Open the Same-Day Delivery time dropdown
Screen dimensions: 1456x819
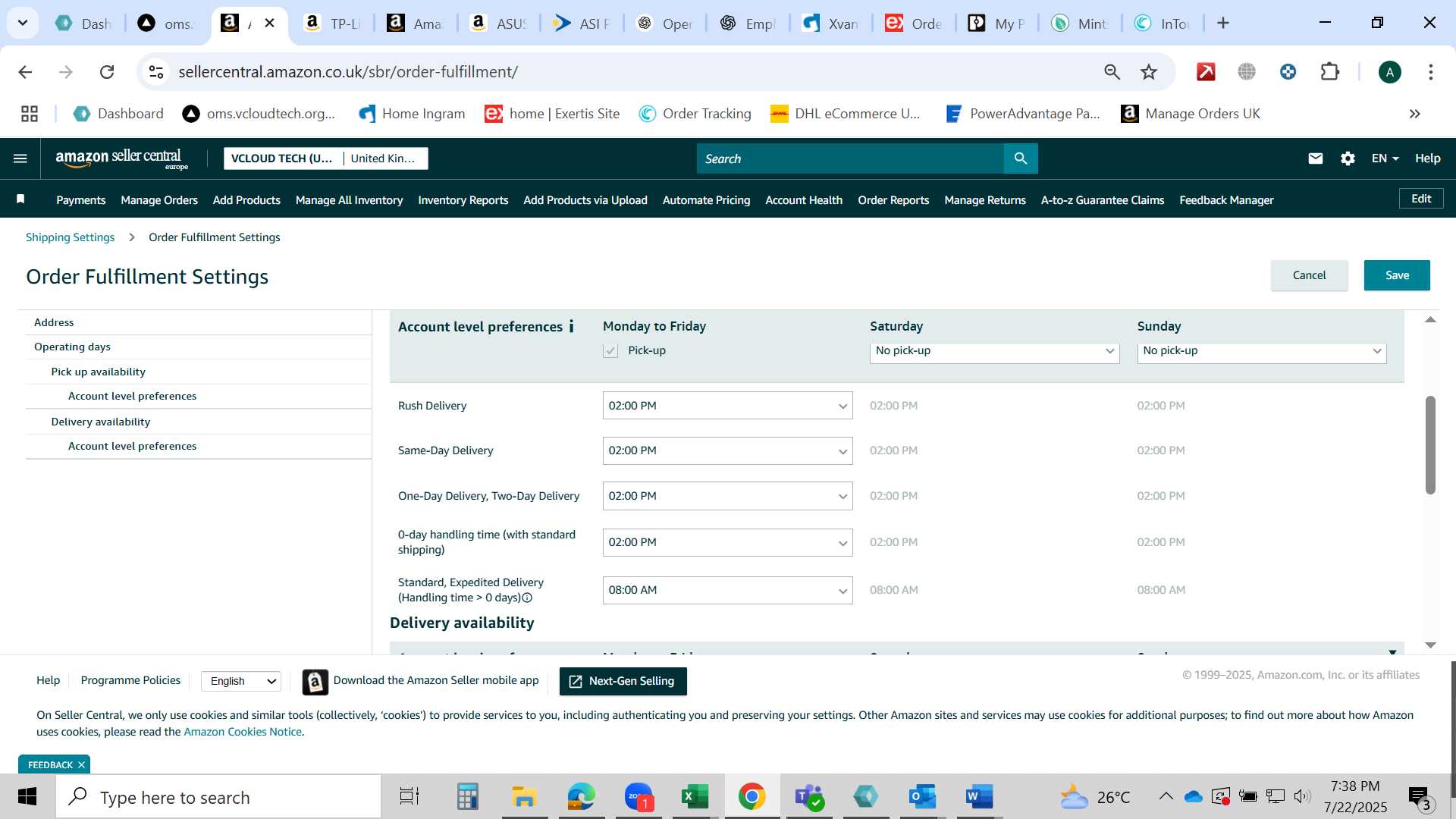pos(727,450)
